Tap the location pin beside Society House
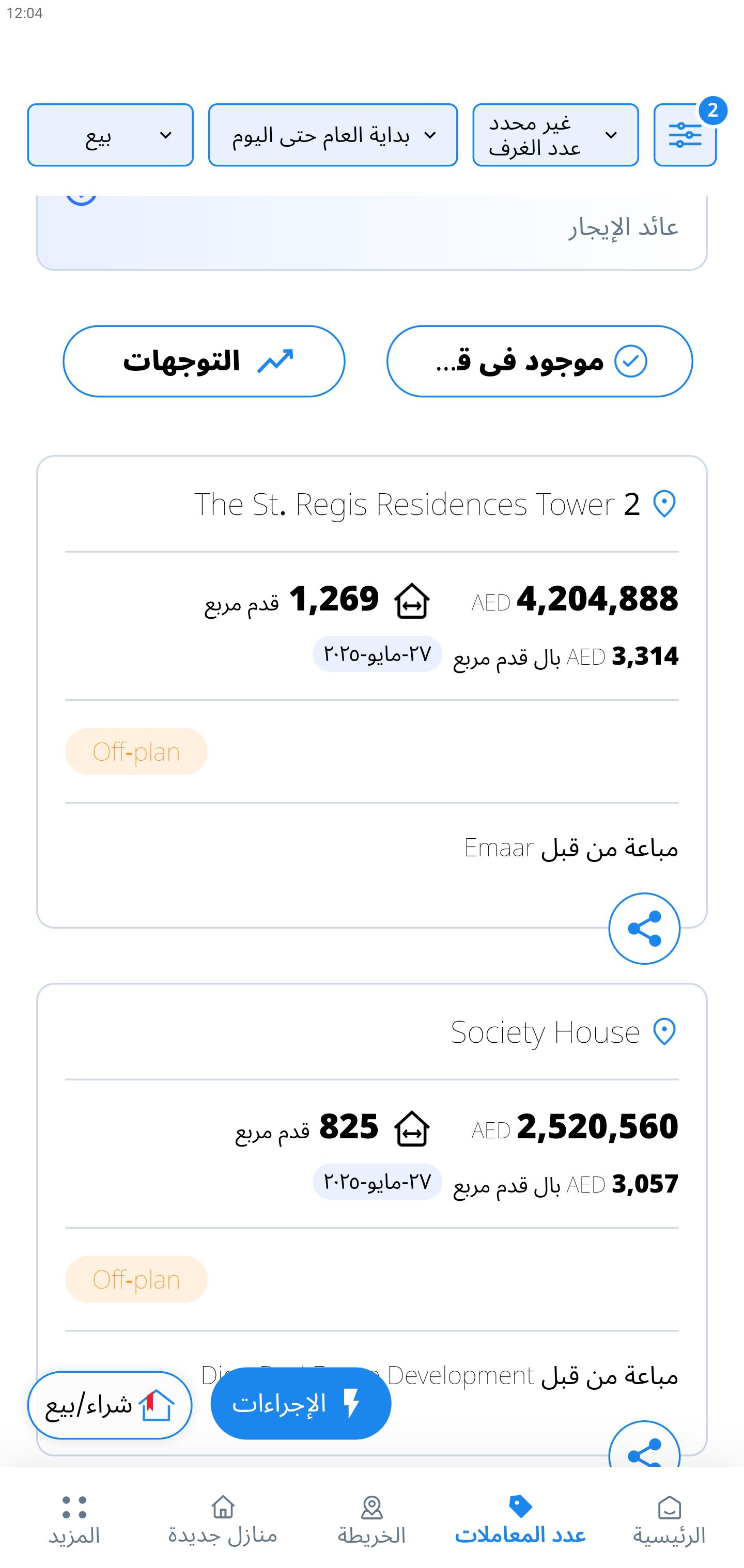Viewport: 744px width, 1568px height. point(663,1032)
